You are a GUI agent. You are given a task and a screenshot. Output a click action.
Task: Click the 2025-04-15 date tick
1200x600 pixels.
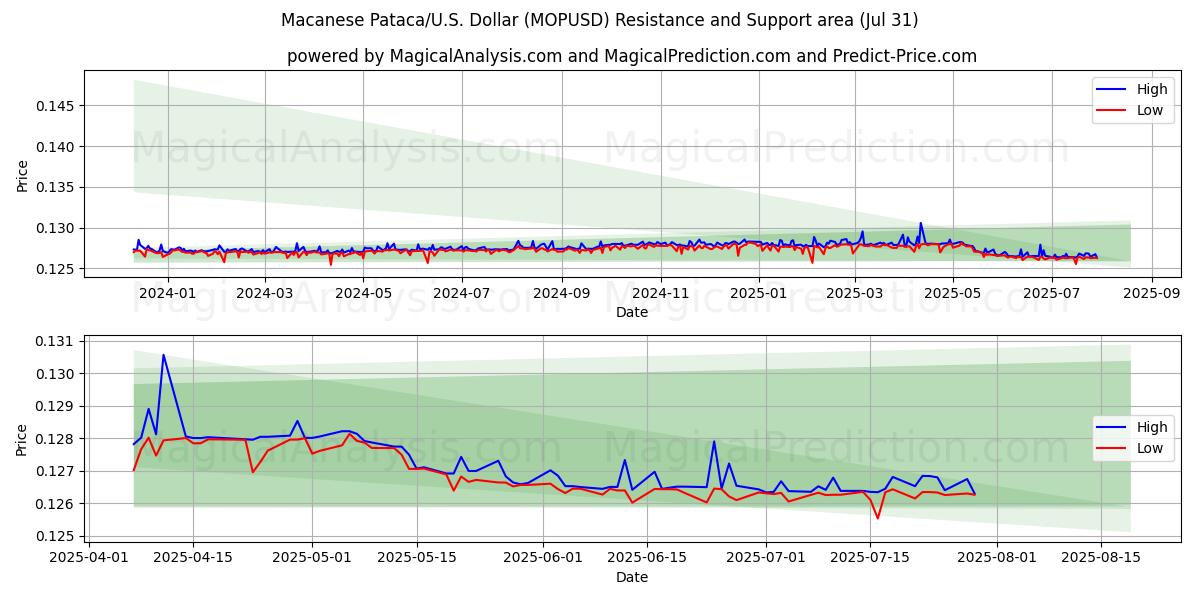tap(193, 558)
